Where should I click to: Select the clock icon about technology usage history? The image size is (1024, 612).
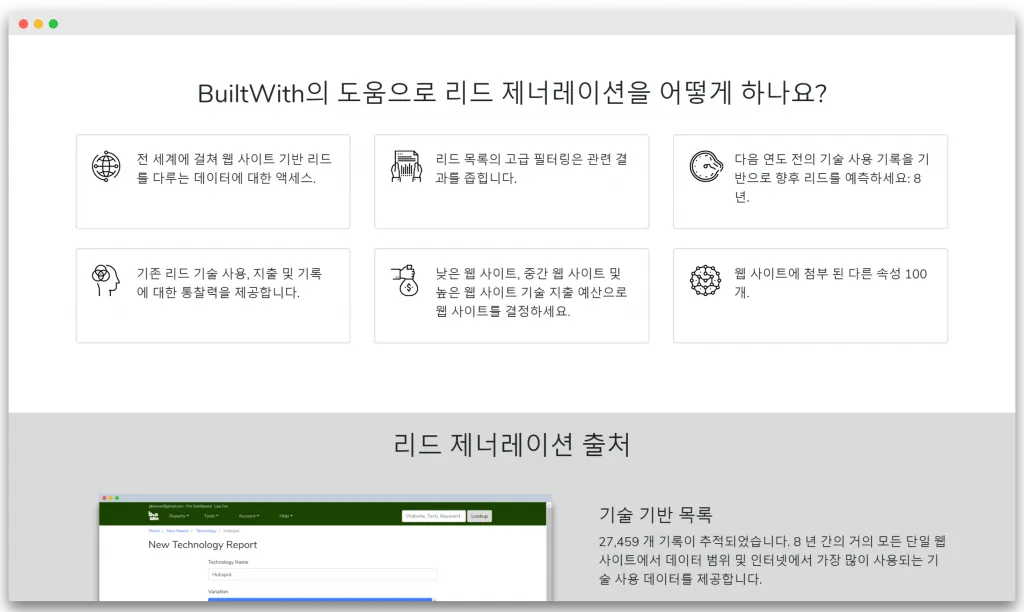(705, 168)
